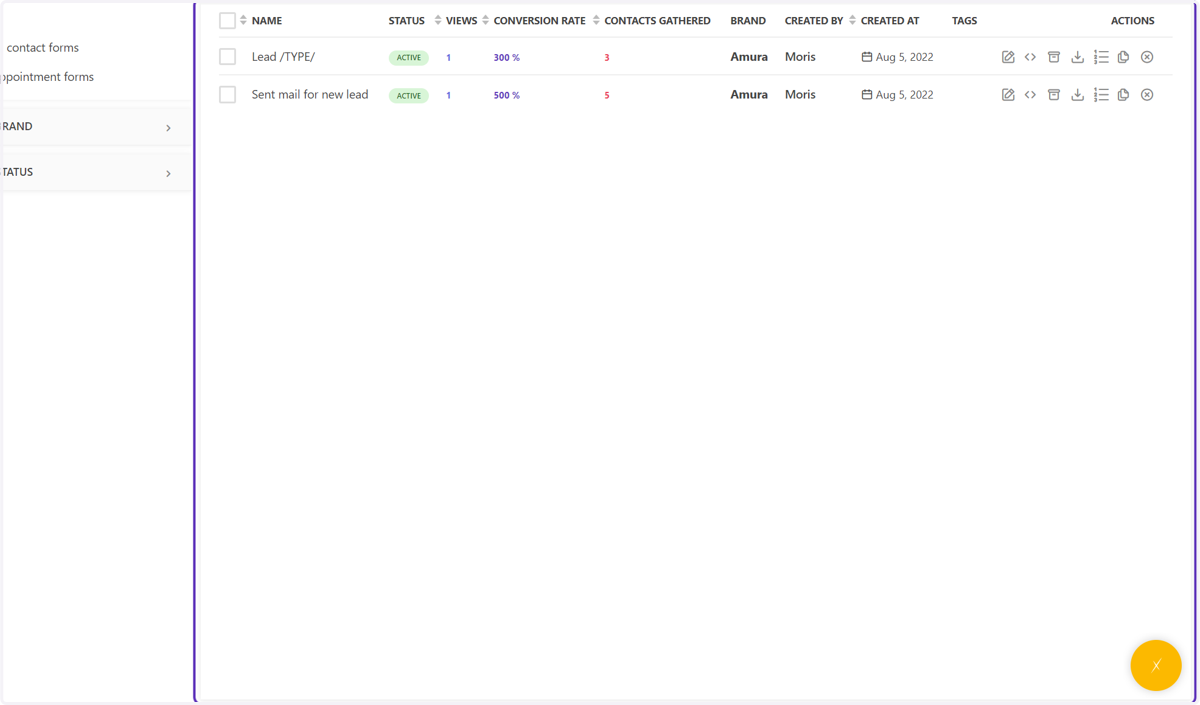Open numbered list for Sent mail form
1200x705 pixels.
click(1101, 95)
